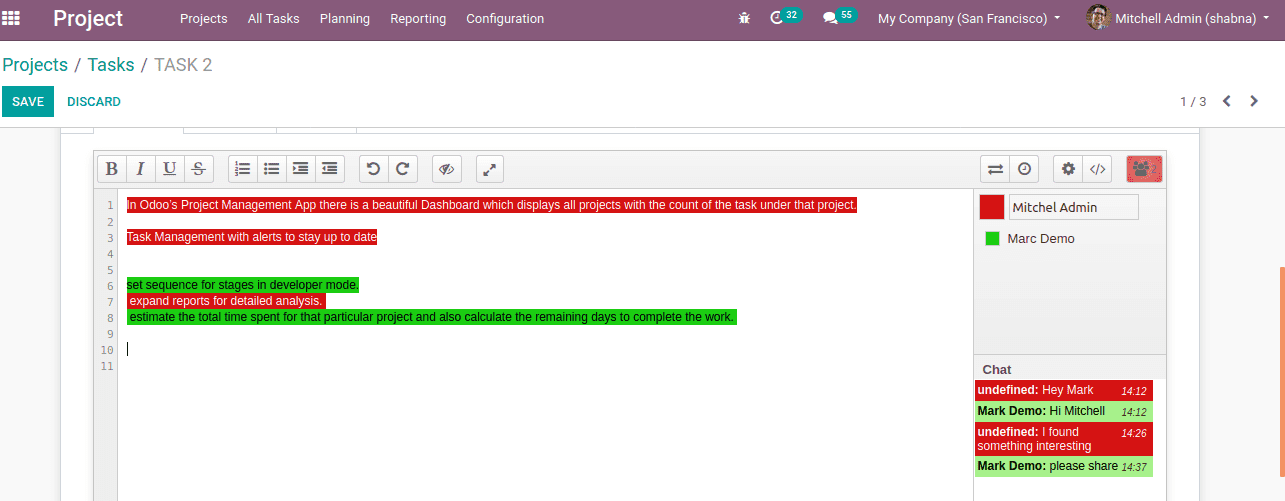Click the 'please share' chat message

point(1064,466)
